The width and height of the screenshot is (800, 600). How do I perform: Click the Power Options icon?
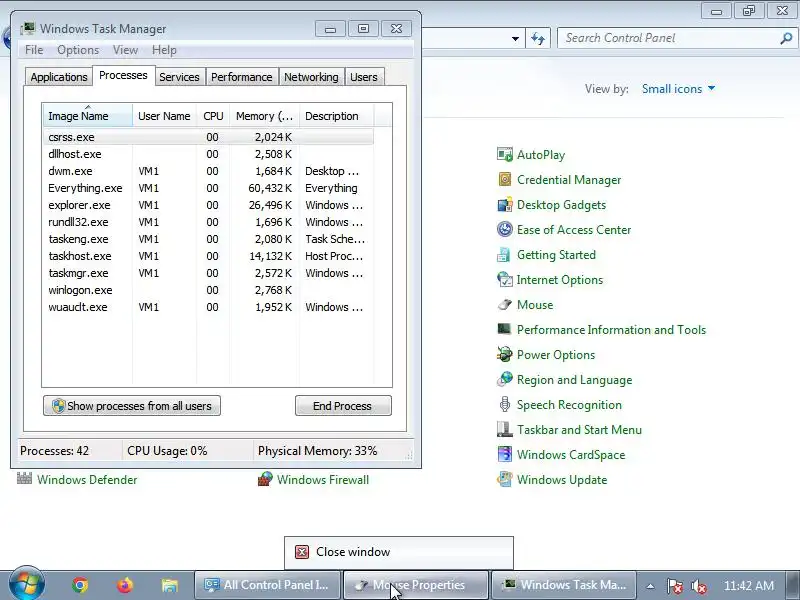505,355
